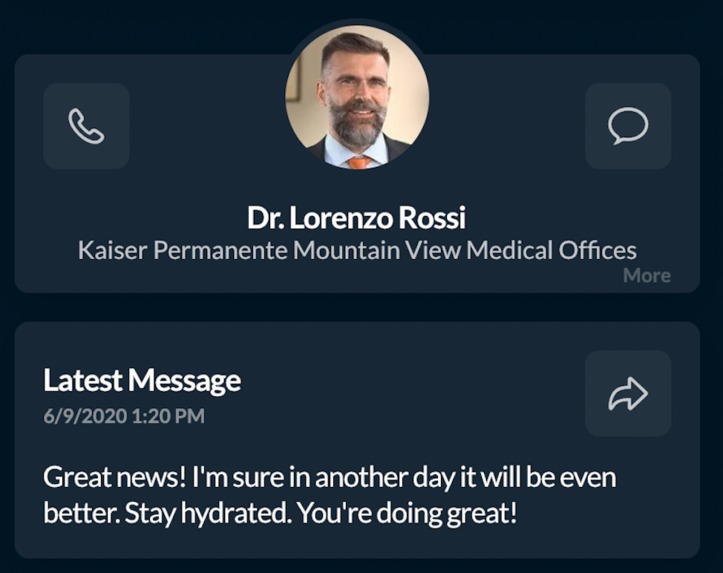Image resolution: width=723 pixels, height=573 pixels.
Task: Tap the message button tile background
Action: coord(628,126)
